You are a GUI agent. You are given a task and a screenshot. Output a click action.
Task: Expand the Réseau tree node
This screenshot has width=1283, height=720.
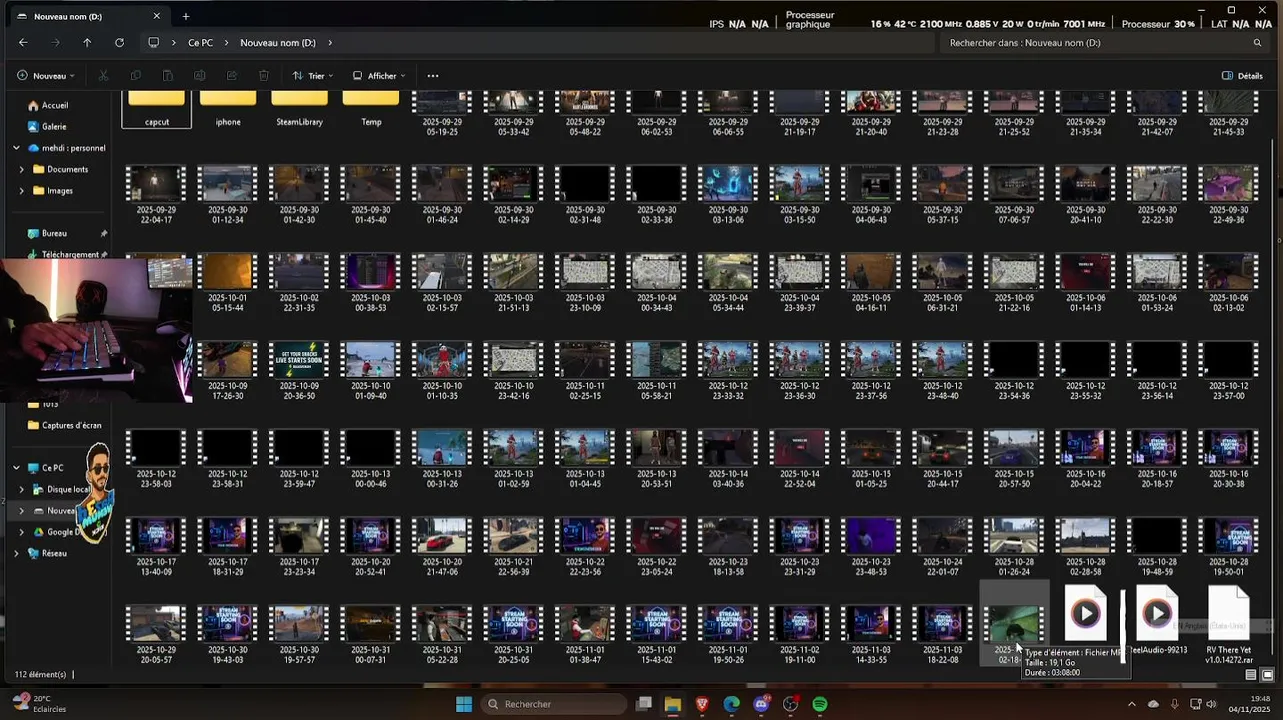click(16, 553)
